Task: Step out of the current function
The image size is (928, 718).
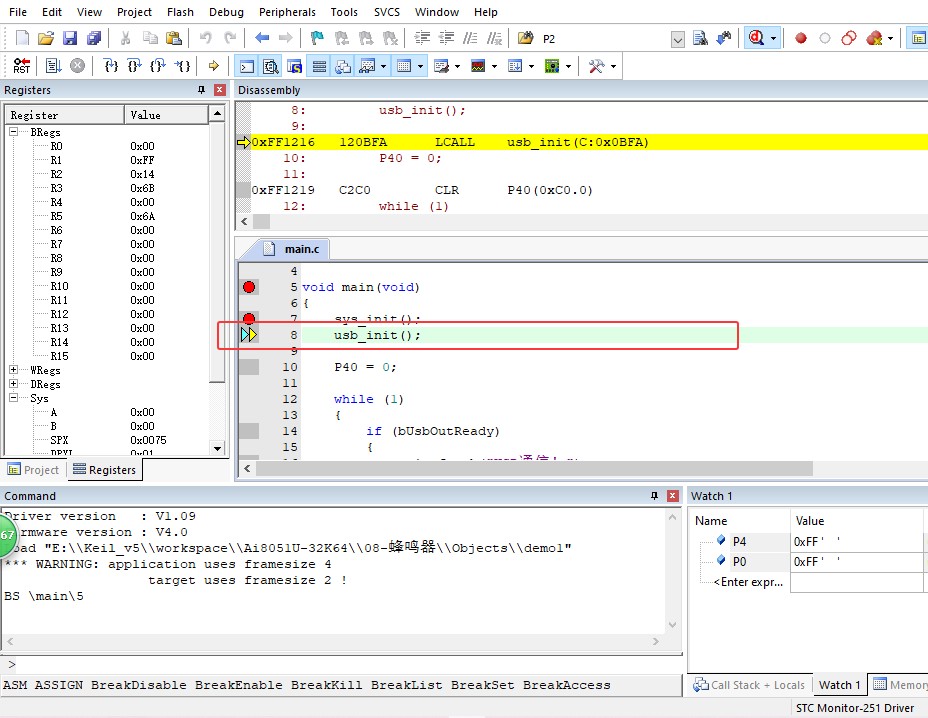Action: tap(158, 66)
